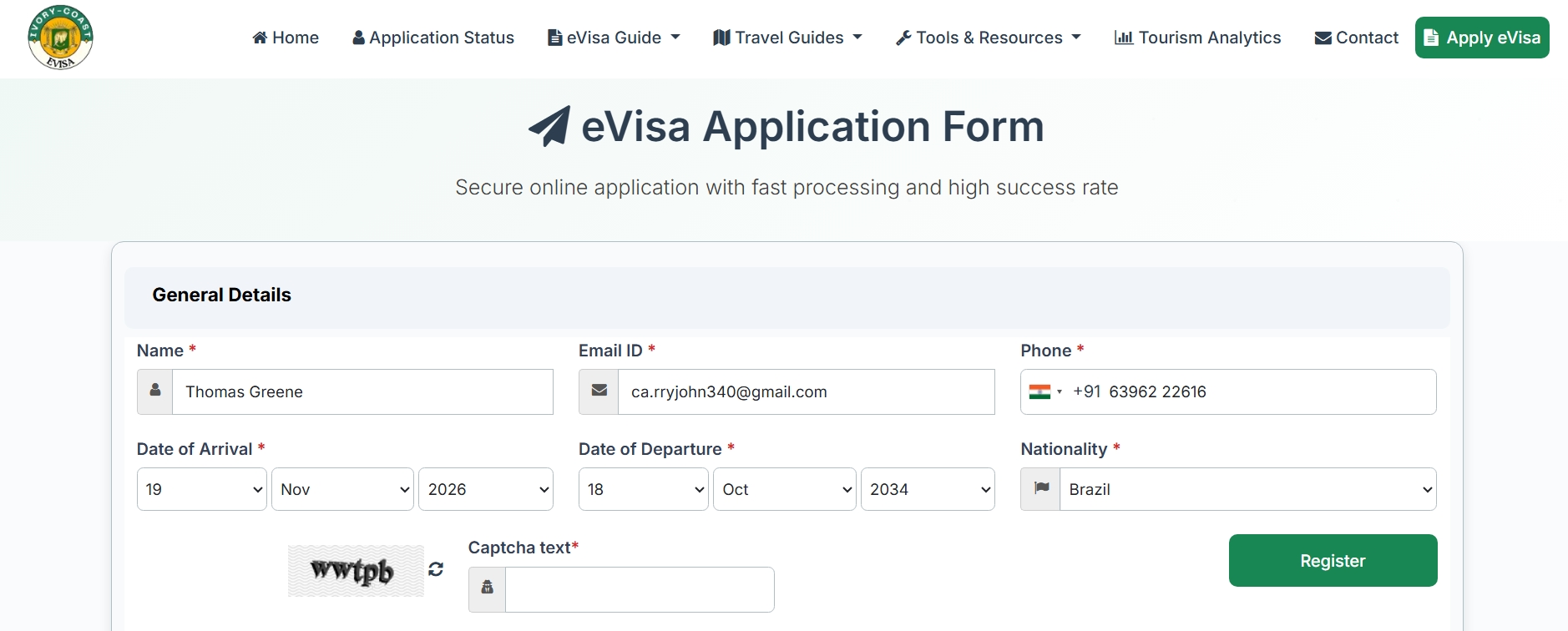1568x631 pixels.
Task: Open the arrival day dropdown
Action: 201,489
